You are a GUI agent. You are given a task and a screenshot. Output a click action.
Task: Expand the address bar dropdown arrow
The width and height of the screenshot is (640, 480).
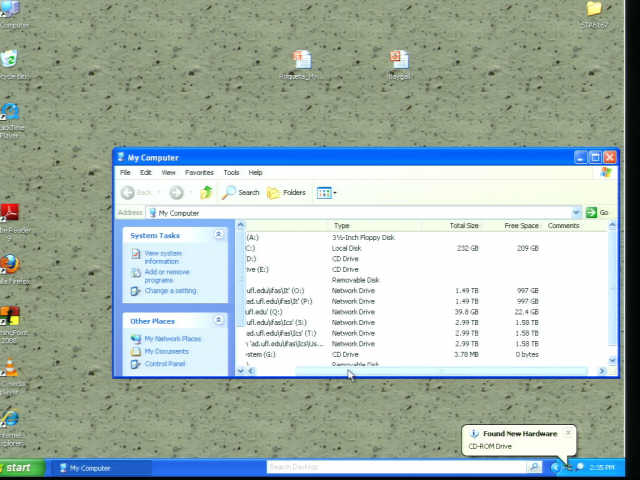[x=576, y=212]
